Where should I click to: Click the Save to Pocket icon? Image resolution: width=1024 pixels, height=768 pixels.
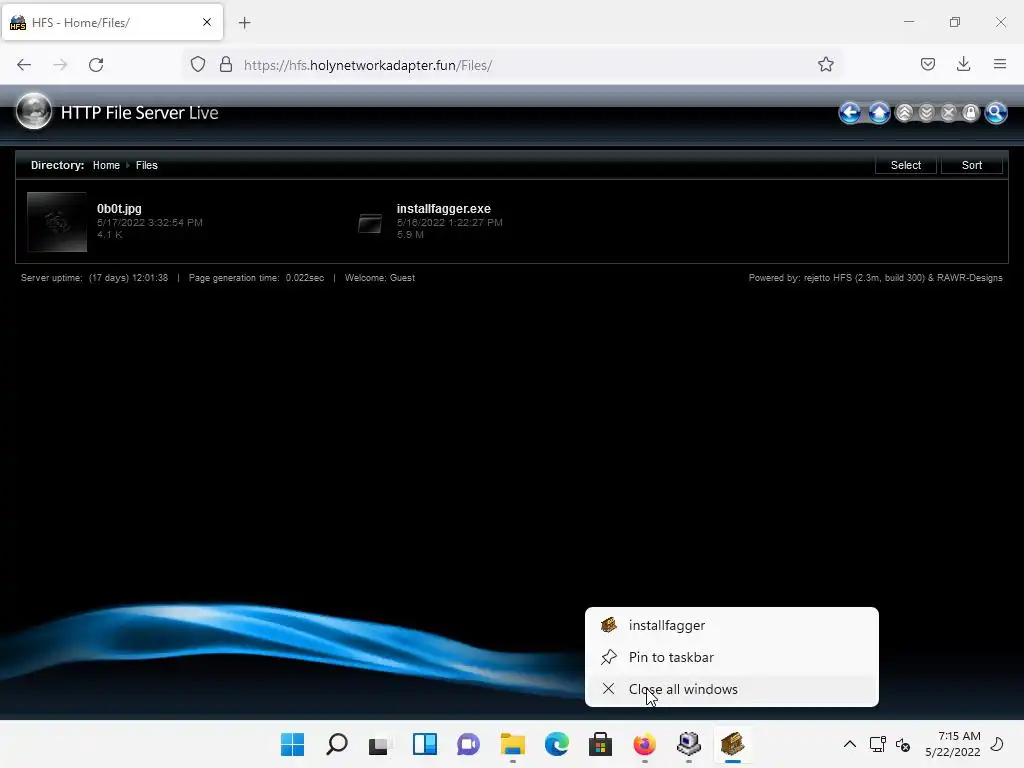coord(928,64)
